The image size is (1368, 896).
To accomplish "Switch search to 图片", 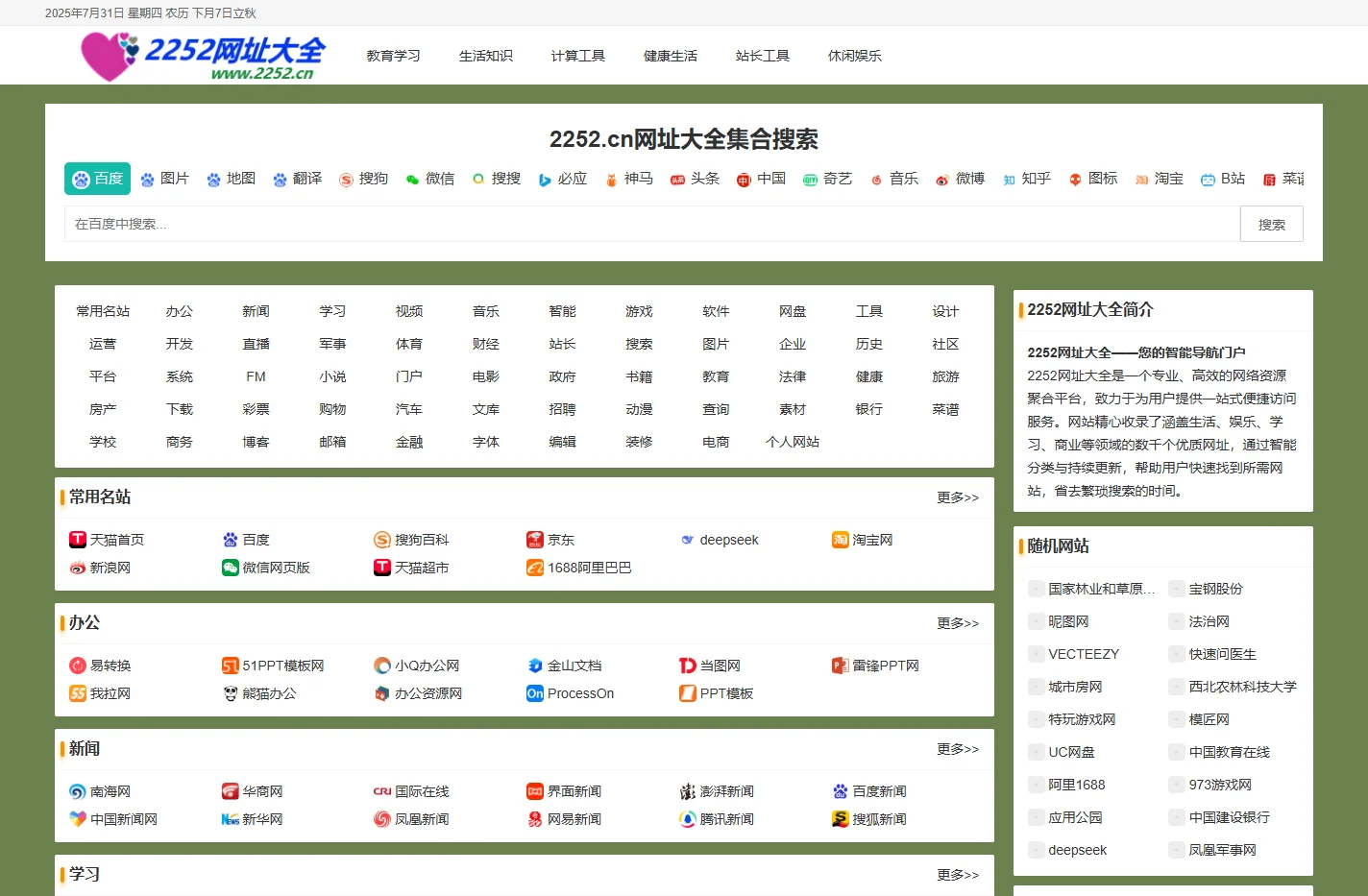I will 164,179.
